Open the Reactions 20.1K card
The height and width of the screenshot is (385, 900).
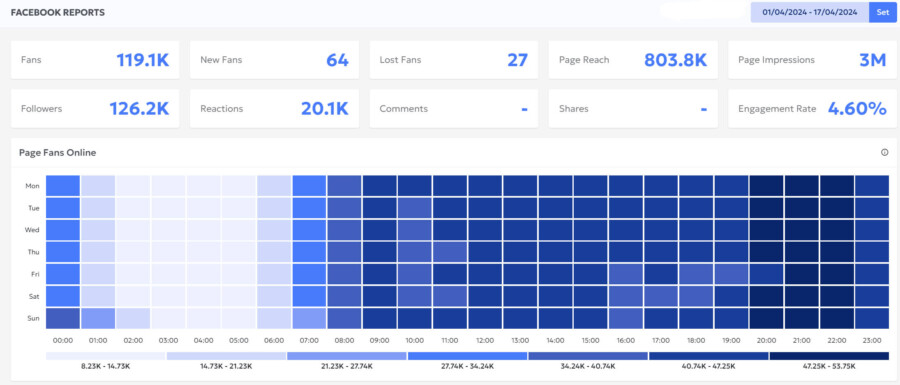tap(274, 108)
